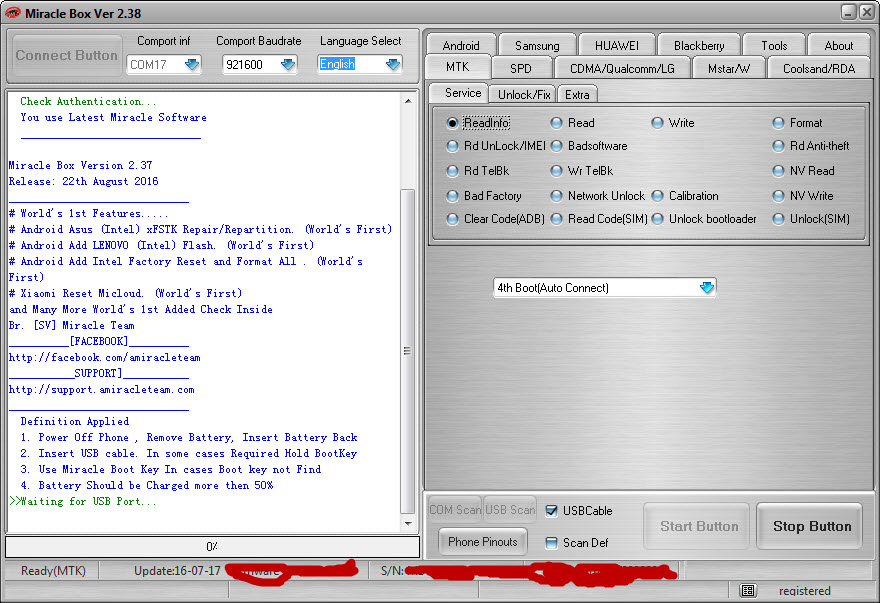Viewport: 880px width, 603px height.
Task: Click the log panel scrollbar thumb
Action: (x=407, y=351)
